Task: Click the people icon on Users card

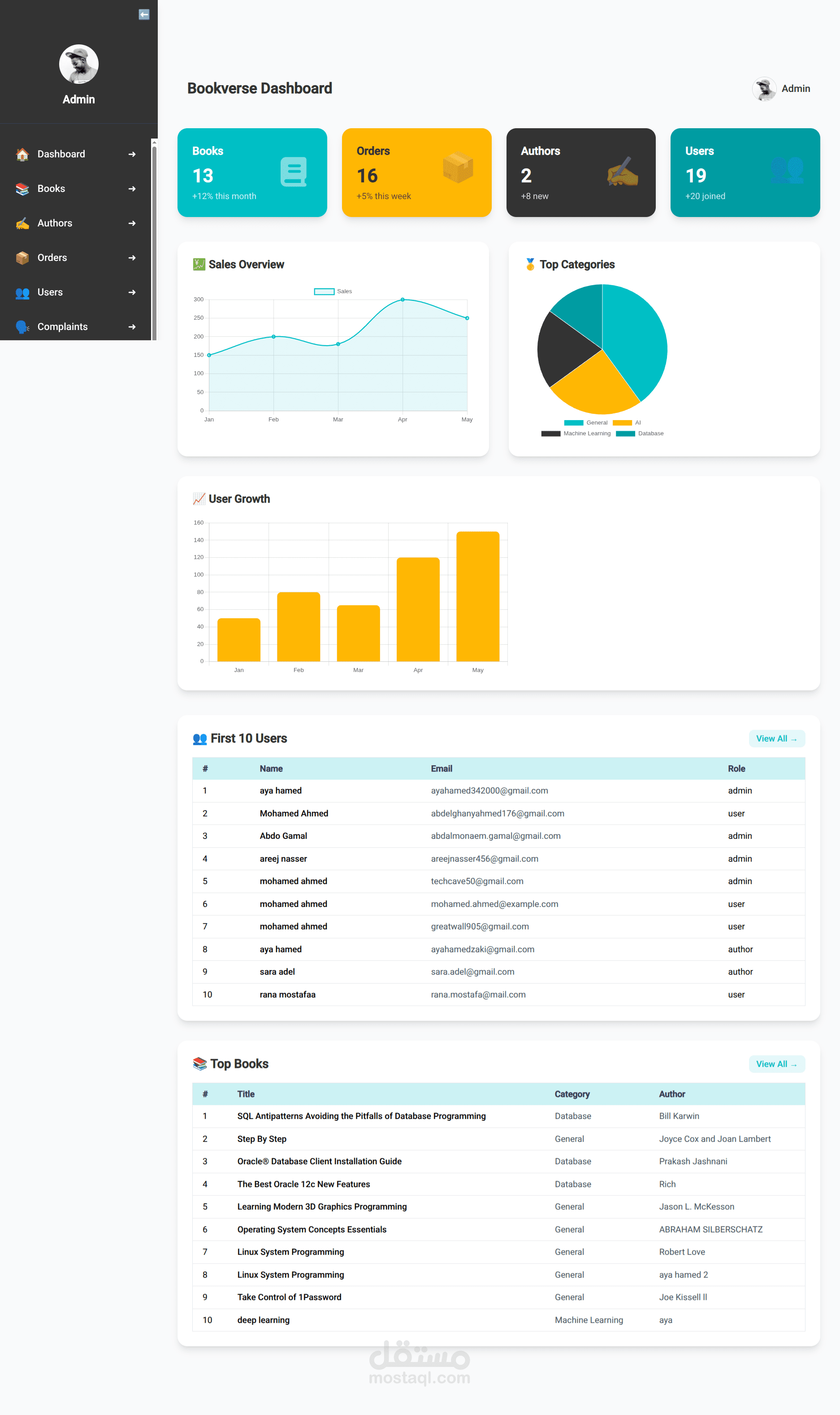Action: pyautogui.click(x=787, y=169)
